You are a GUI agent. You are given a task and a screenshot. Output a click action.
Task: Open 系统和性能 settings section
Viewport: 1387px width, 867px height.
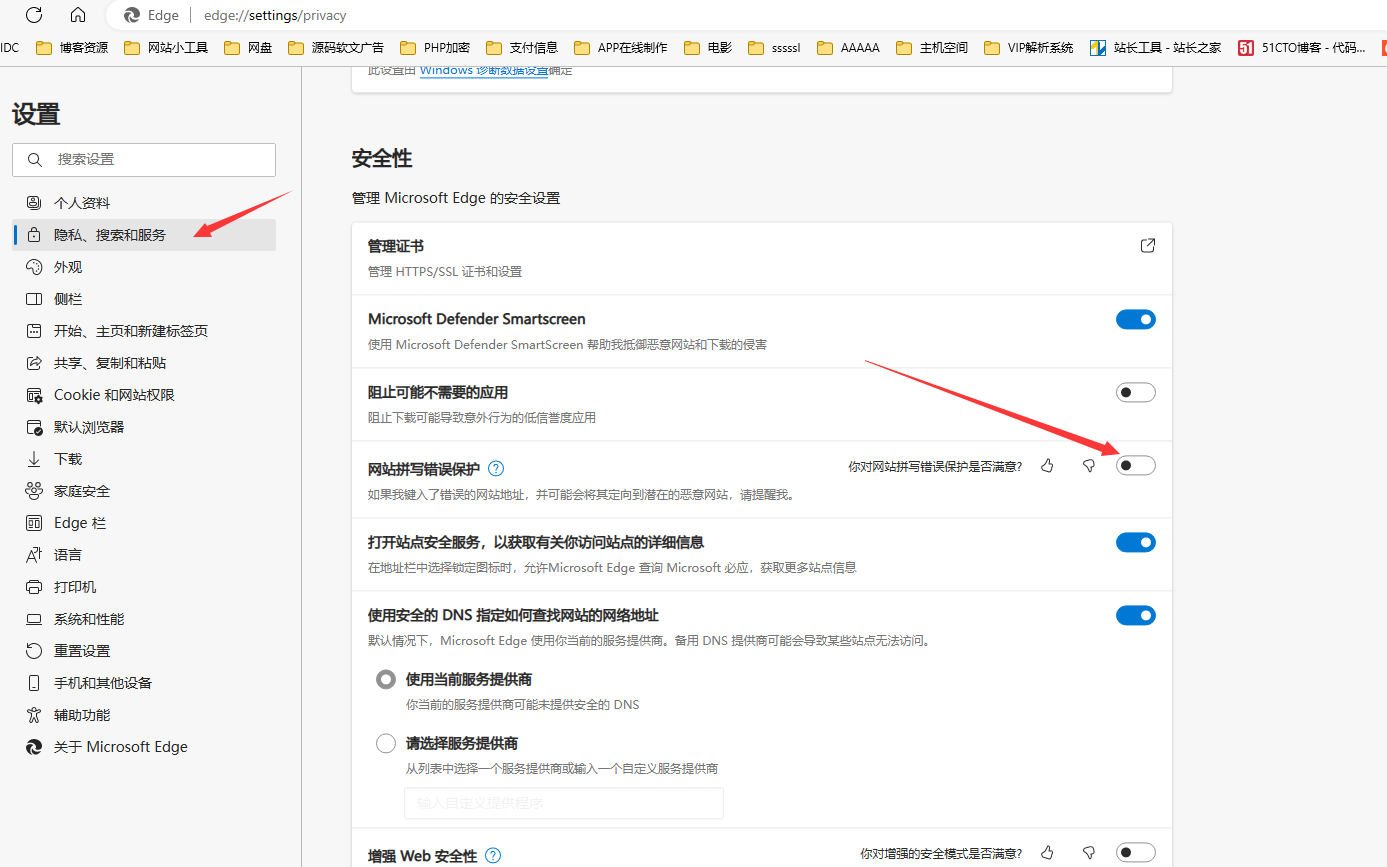click(x=144, y=619)
